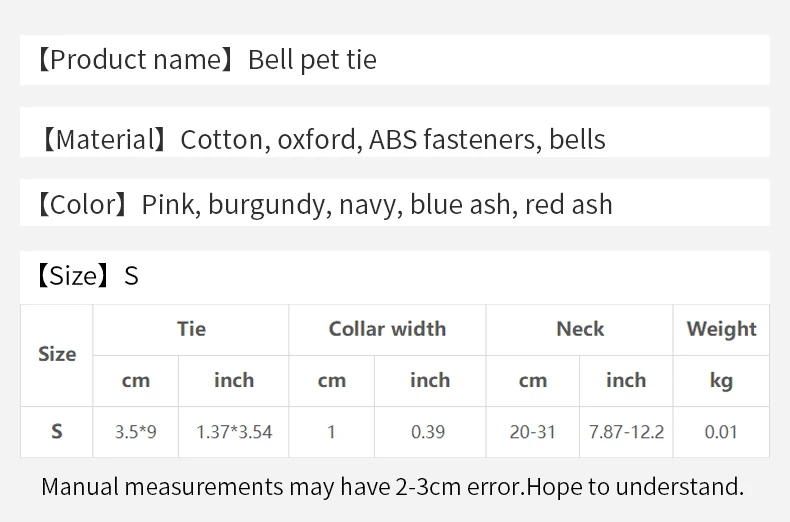Select the 0.39 collar width inch value
790x522 pixels.
point(430,432)
